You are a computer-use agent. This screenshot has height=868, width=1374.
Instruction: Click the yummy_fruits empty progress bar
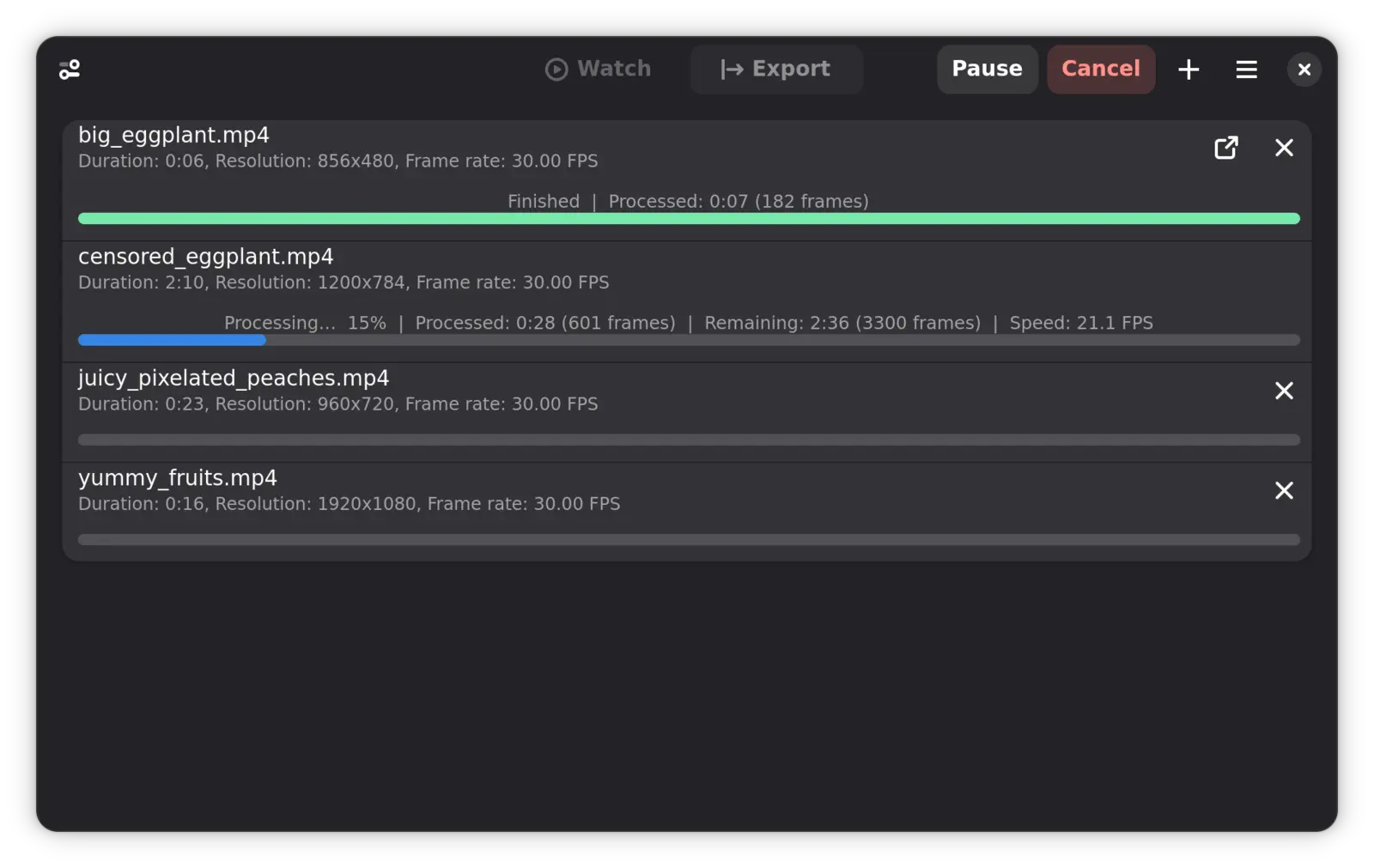[688, 539]
